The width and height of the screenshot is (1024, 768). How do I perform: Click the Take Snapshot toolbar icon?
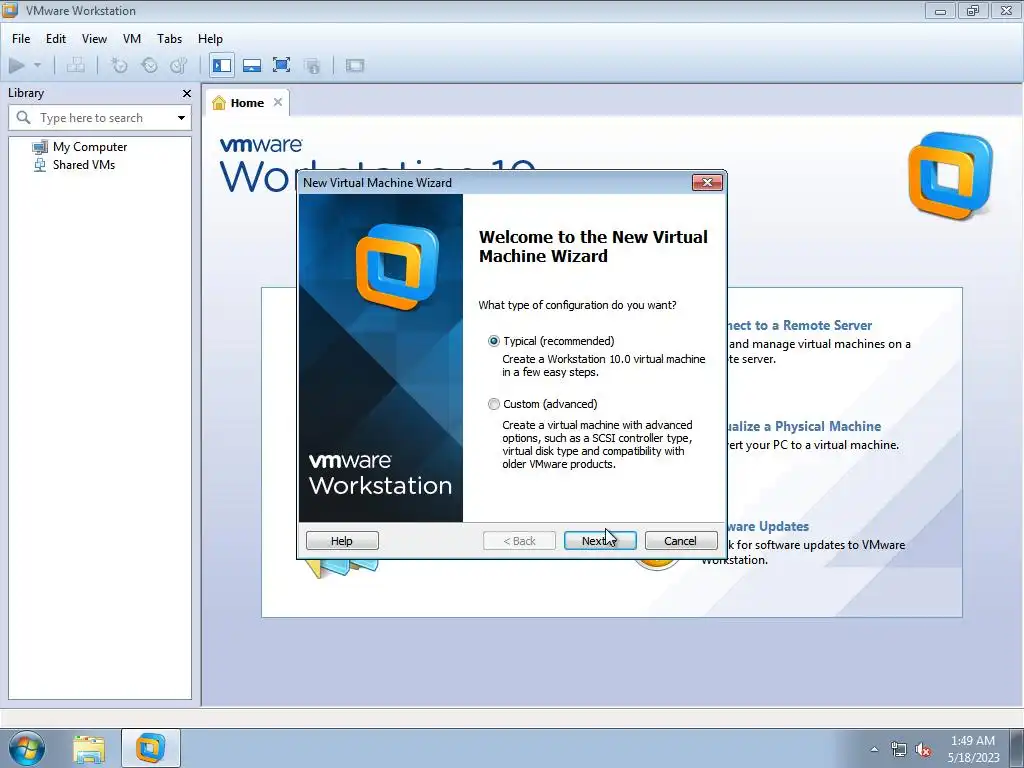point(120,65)
